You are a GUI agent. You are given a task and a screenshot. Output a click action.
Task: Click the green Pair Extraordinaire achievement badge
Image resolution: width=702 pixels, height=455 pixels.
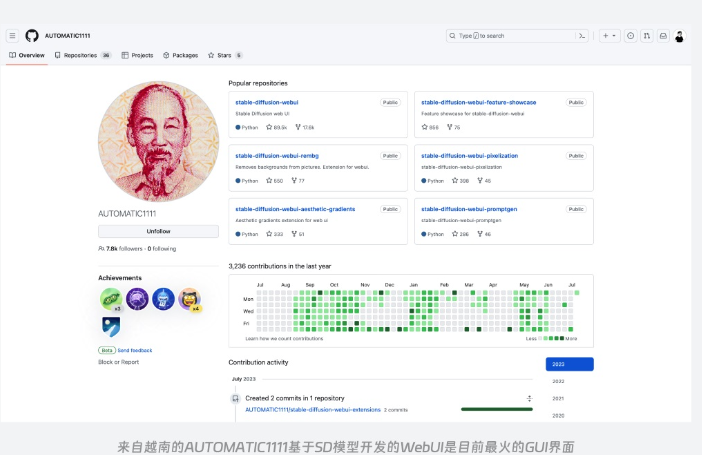tap(111, 299)
